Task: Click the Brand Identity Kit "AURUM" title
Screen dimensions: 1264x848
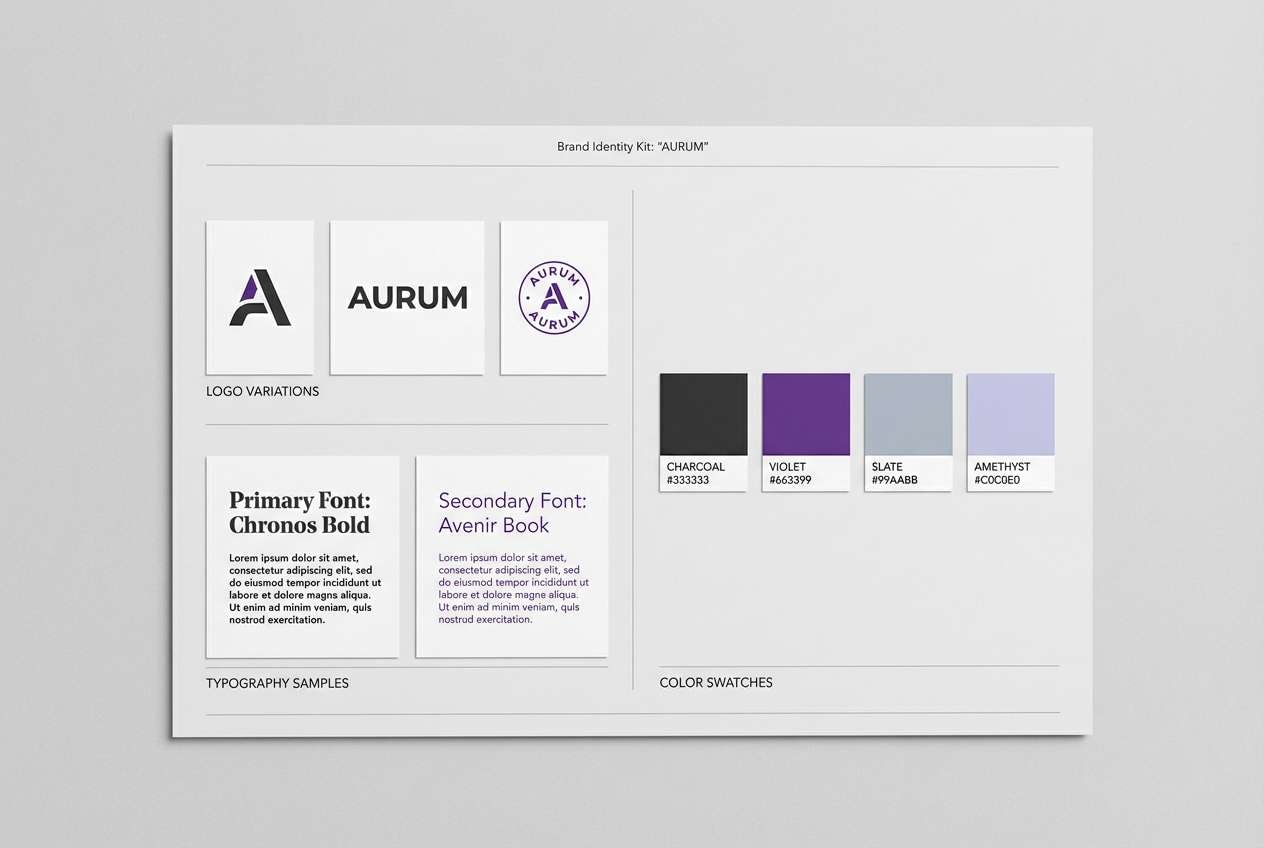Action: click(632, 146)
